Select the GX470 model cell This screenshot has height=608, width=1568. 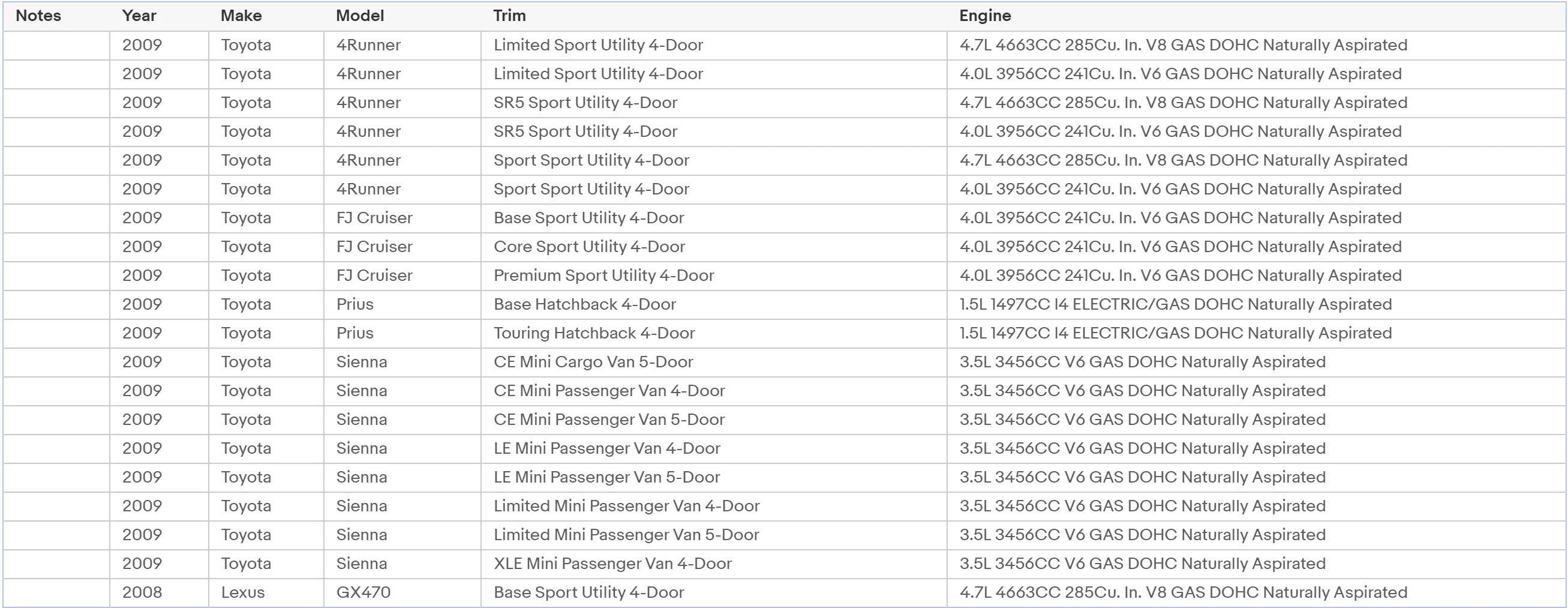tap(402, 593)
